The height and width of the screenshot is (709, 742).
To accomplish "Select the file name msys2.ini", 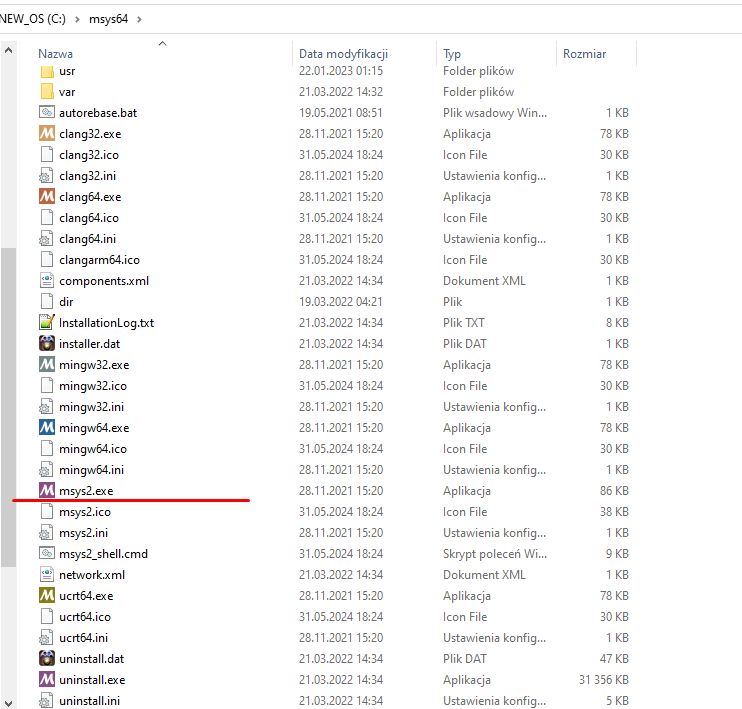I will click(83, 532).
